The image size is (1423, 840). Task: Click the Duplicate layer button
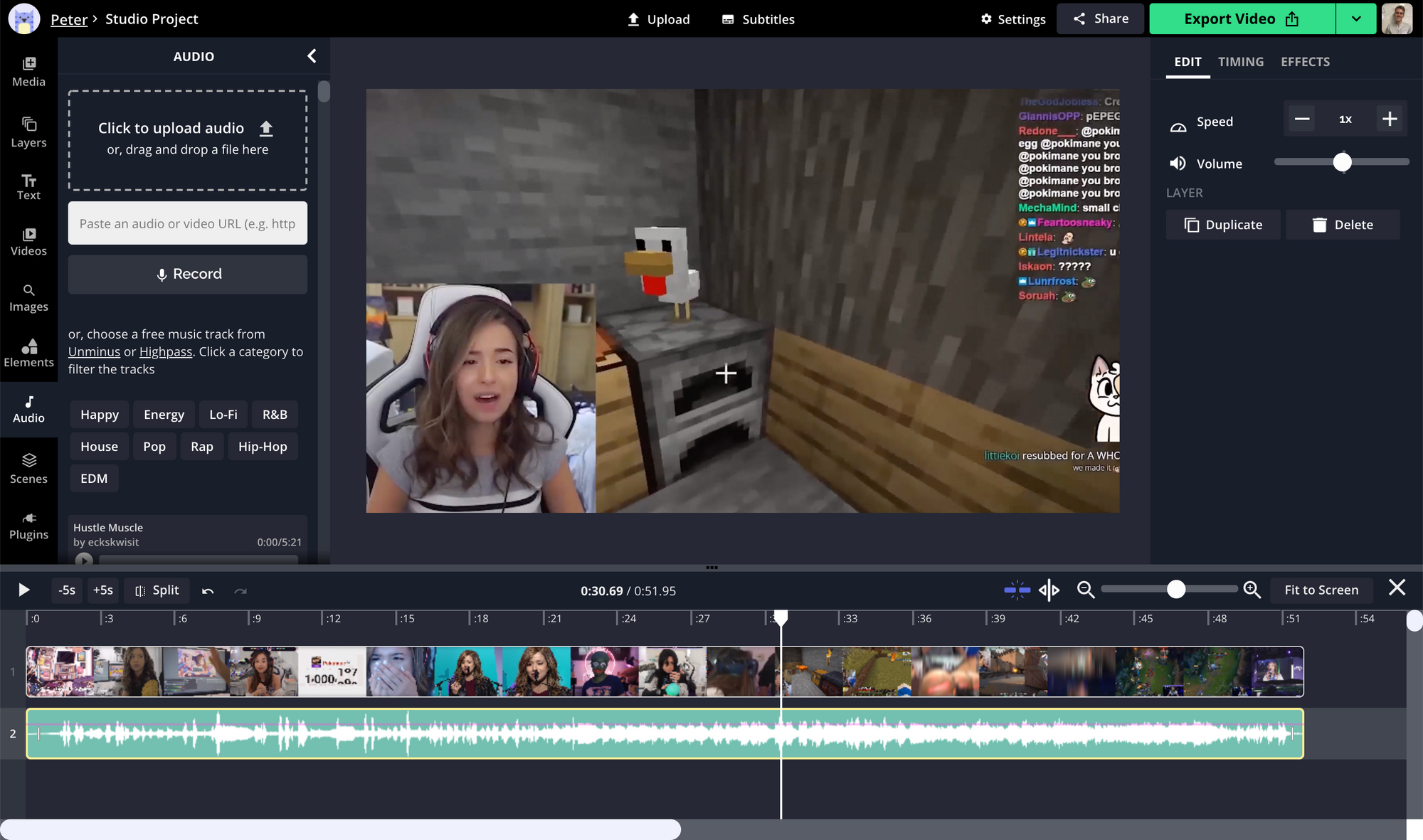[1222, 224]
